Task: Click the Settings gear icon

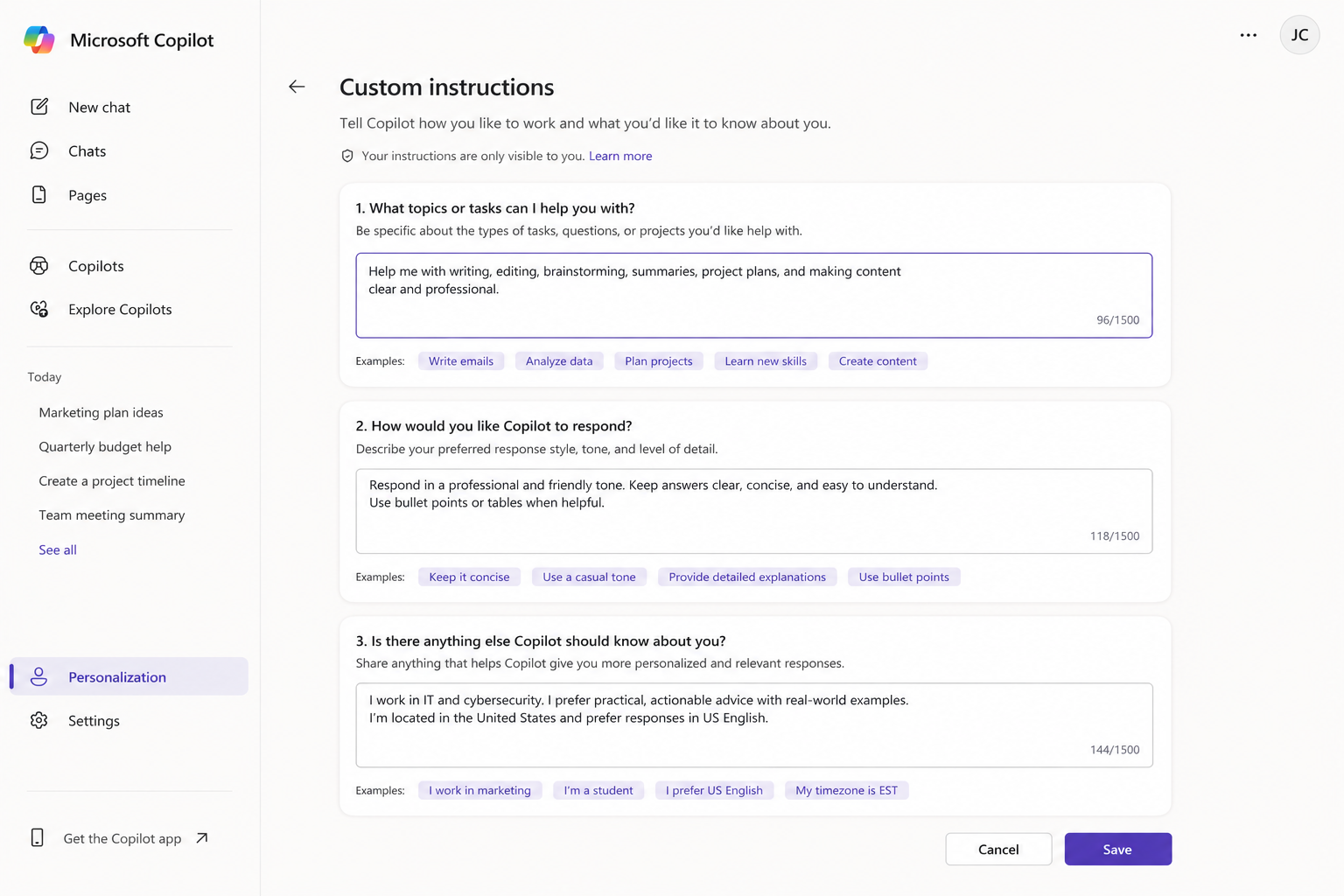Action: (39, 720)
